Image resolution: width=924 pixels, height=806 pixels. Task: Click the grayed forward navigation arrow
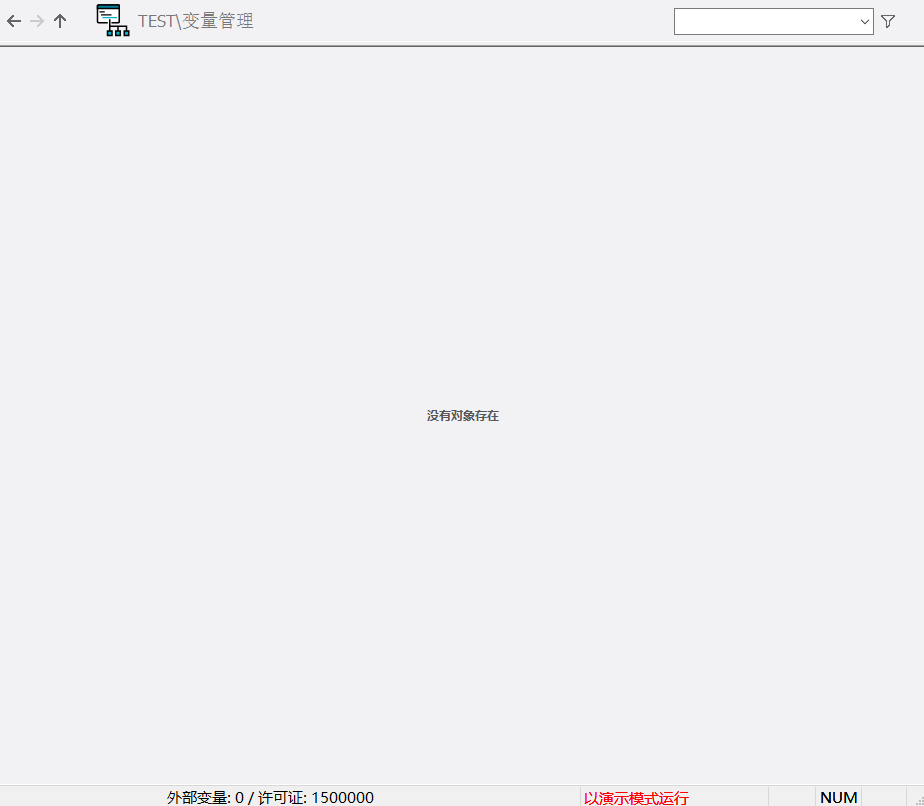[37, 21]
